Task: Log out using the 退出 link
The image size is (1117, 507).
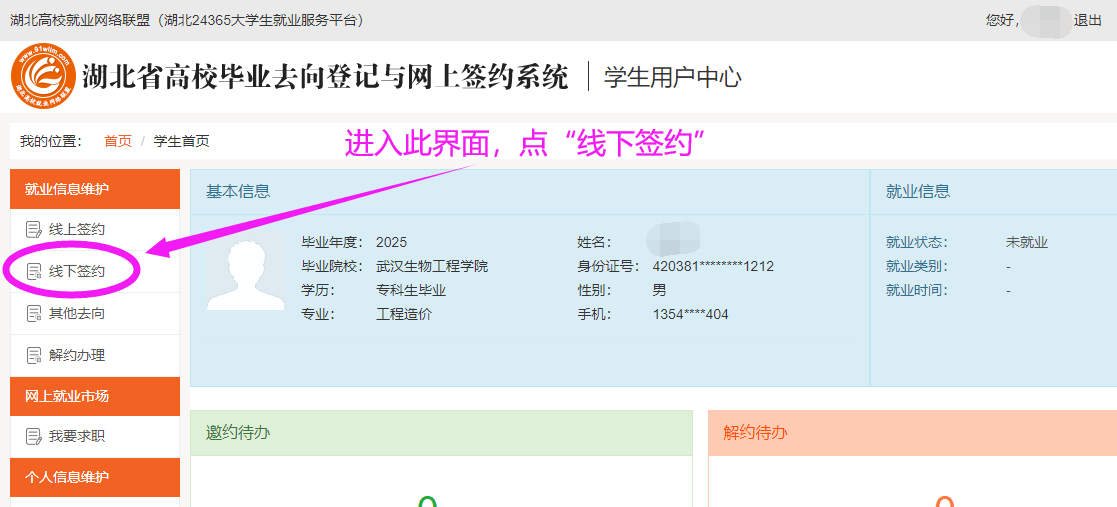Action: coord(1087,20)
